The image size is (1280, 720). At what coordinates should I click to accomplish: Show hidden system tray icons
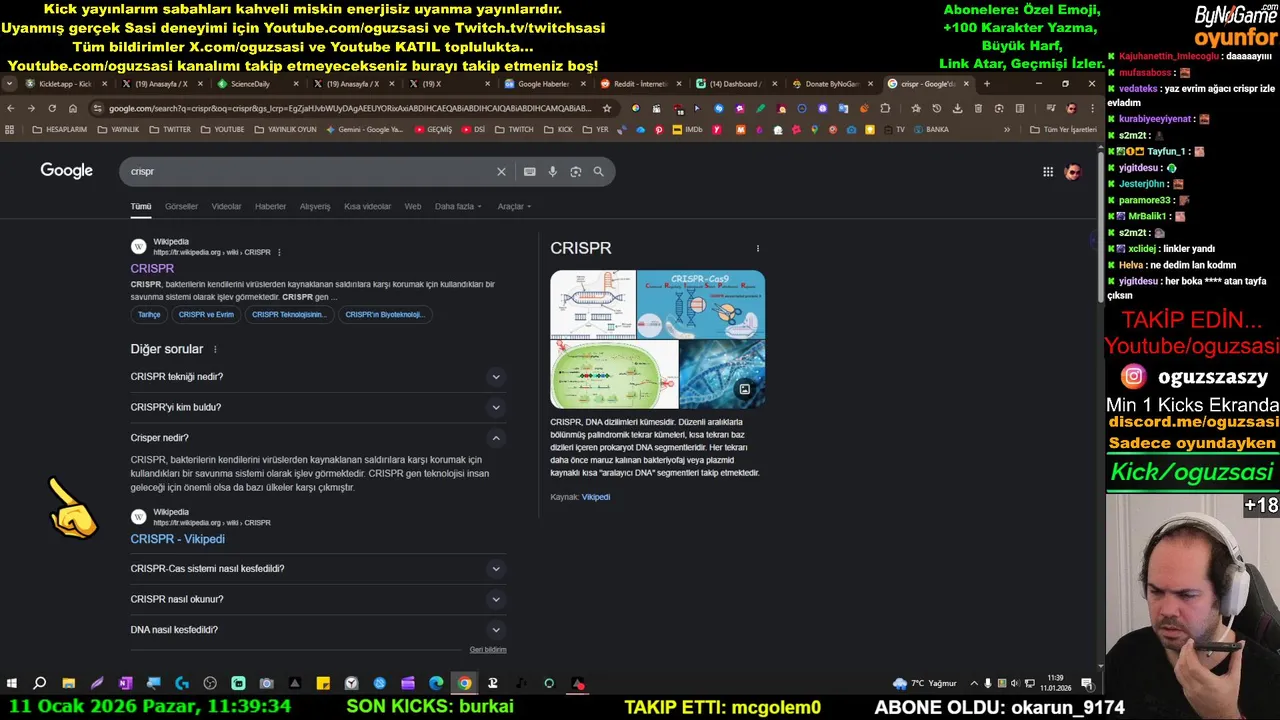coord(974,684)
